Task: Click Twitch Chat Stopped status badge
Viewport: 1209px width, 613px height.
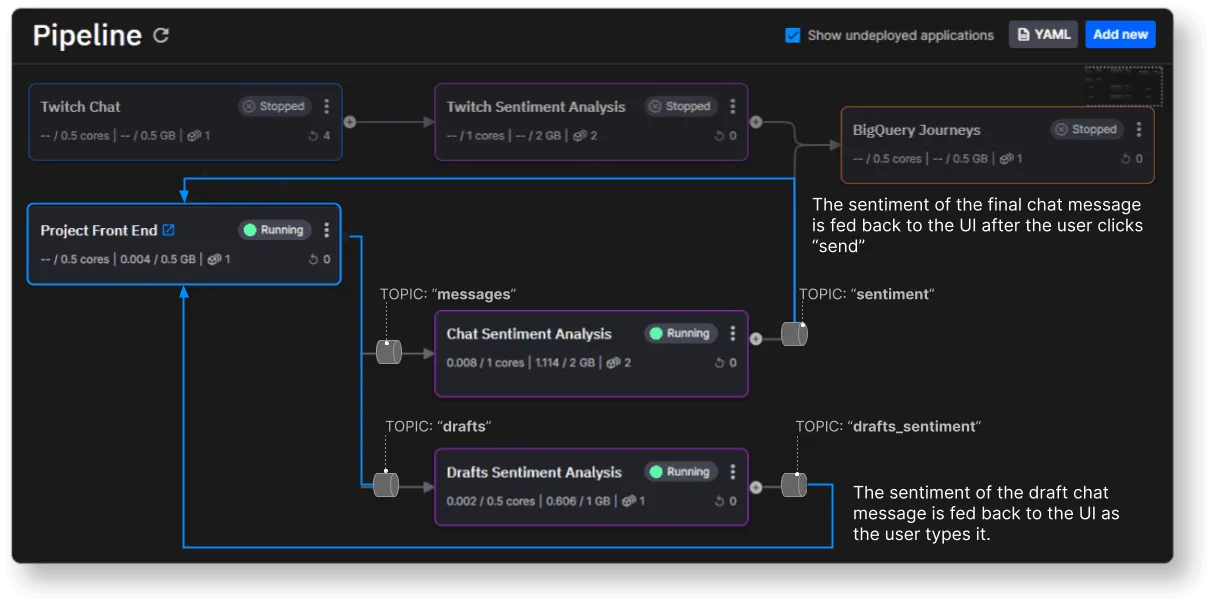Action: click(x=274, y=106)
